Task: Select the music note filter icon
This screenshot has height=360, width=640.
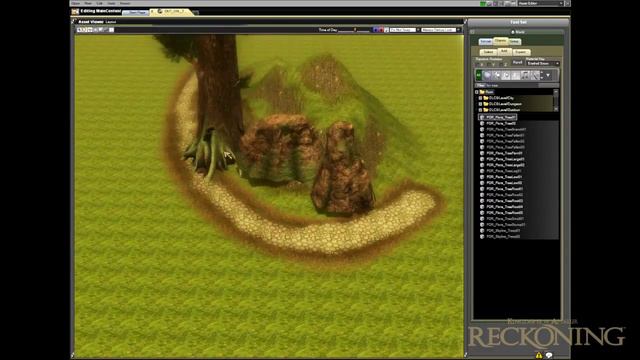Action: [x=526, y=75]
